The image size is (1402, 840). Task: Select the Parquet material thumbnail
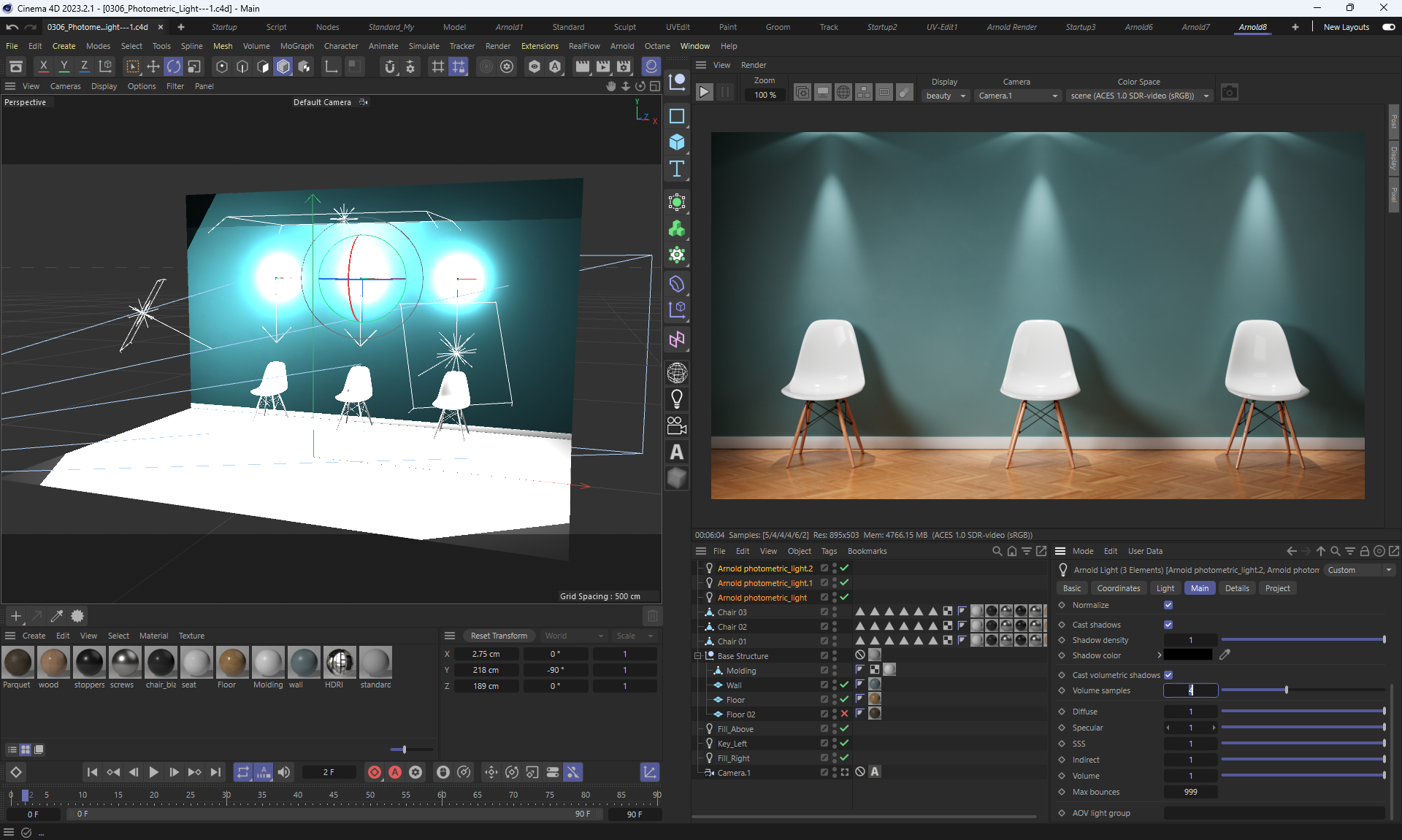(18, 663)
